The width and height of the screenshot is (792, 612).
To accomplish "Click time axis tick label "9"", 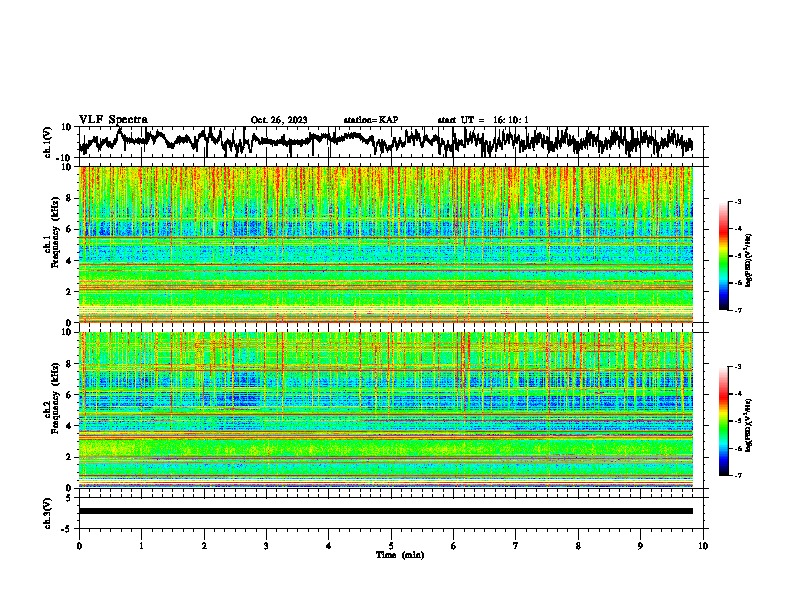I will coord(640,546).
